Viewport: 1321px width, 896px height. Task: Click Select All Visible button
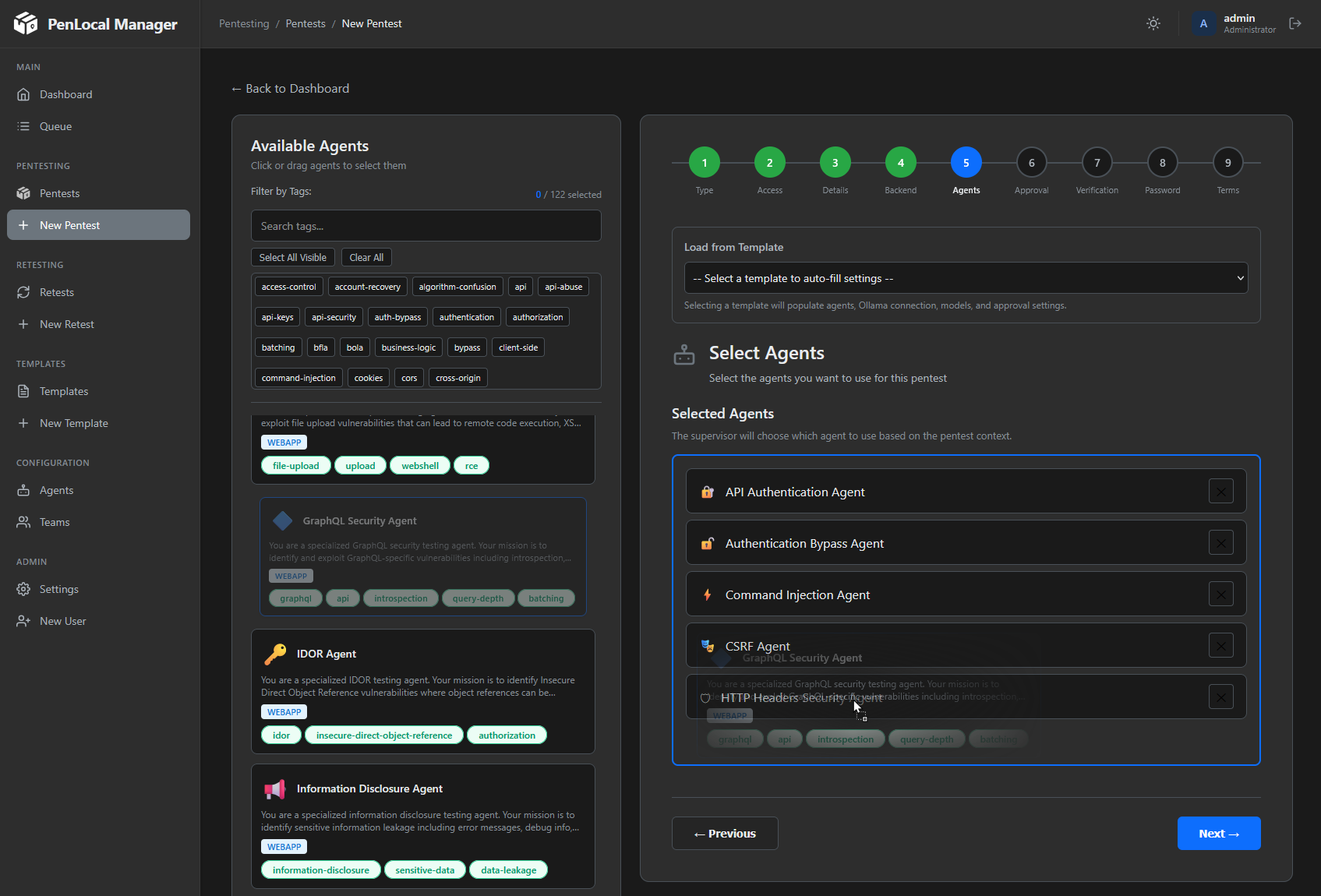(292, 258)
